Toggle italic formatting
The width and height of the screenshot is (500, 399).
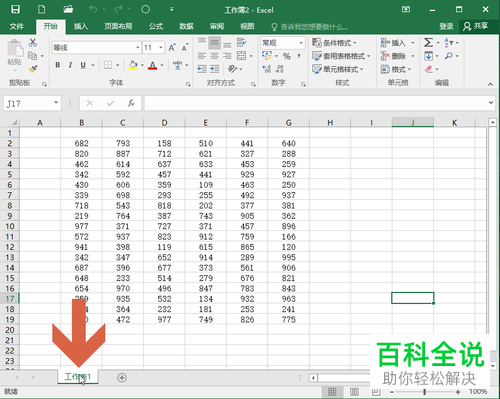70,65
